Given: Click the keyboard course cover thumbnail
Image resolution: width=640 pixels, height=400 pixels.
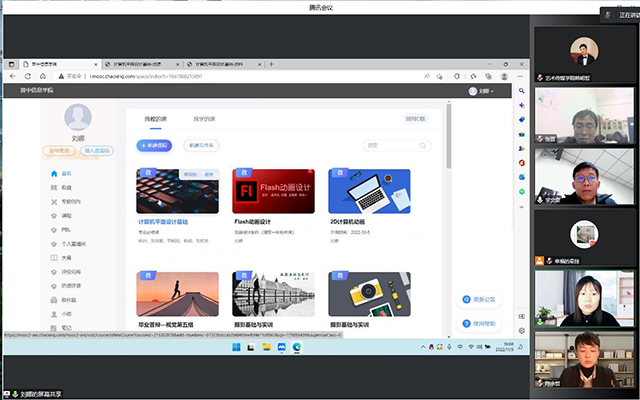Looking at the screenshot, I should 177,191.
